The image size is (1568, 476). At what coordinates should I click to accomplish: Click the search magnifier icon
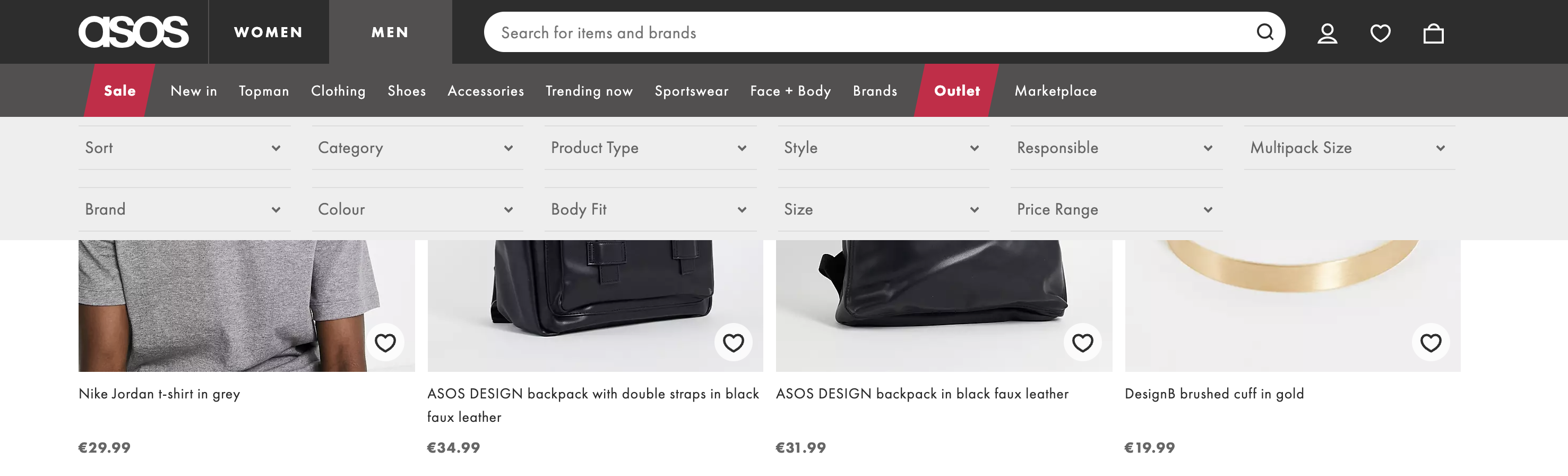pos(1265,32)
